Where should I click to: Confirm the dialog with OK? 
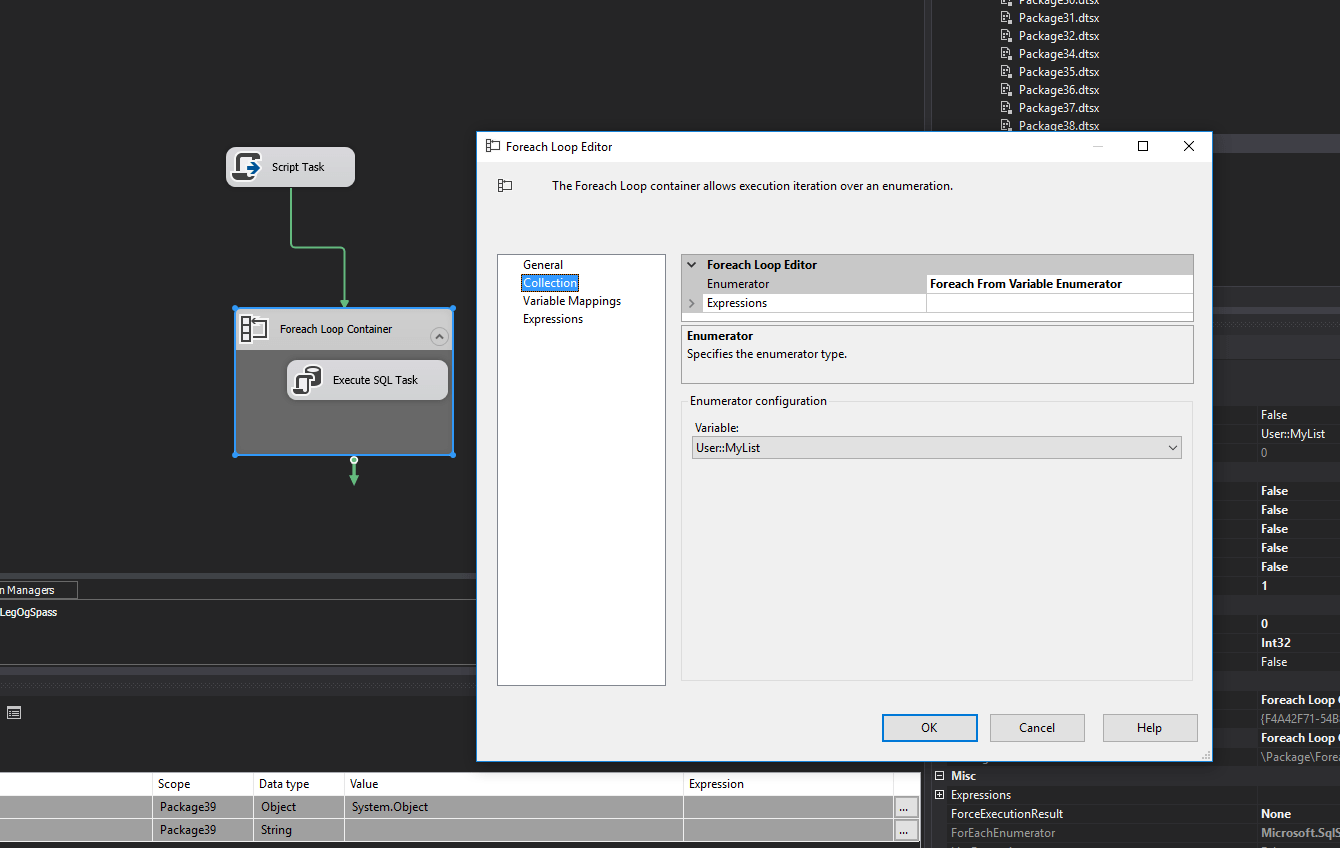coord(929,728)
